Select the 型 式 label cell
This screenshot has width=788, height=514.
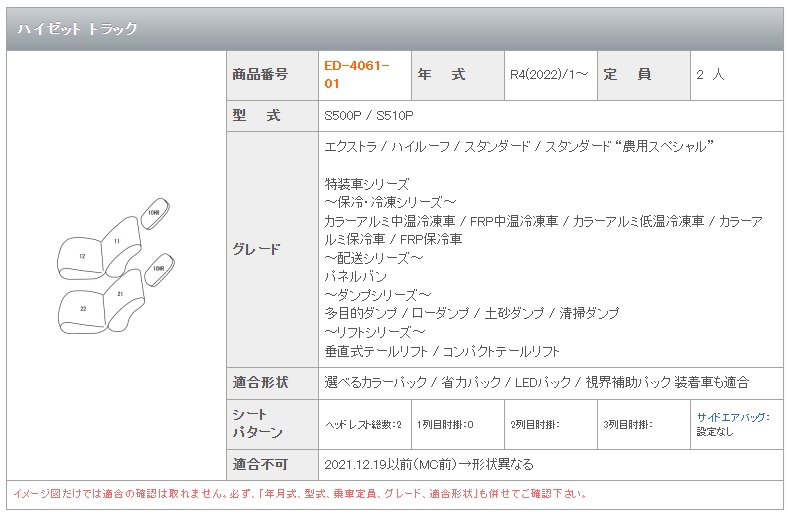pyautogui.click(x=272, y=116)
